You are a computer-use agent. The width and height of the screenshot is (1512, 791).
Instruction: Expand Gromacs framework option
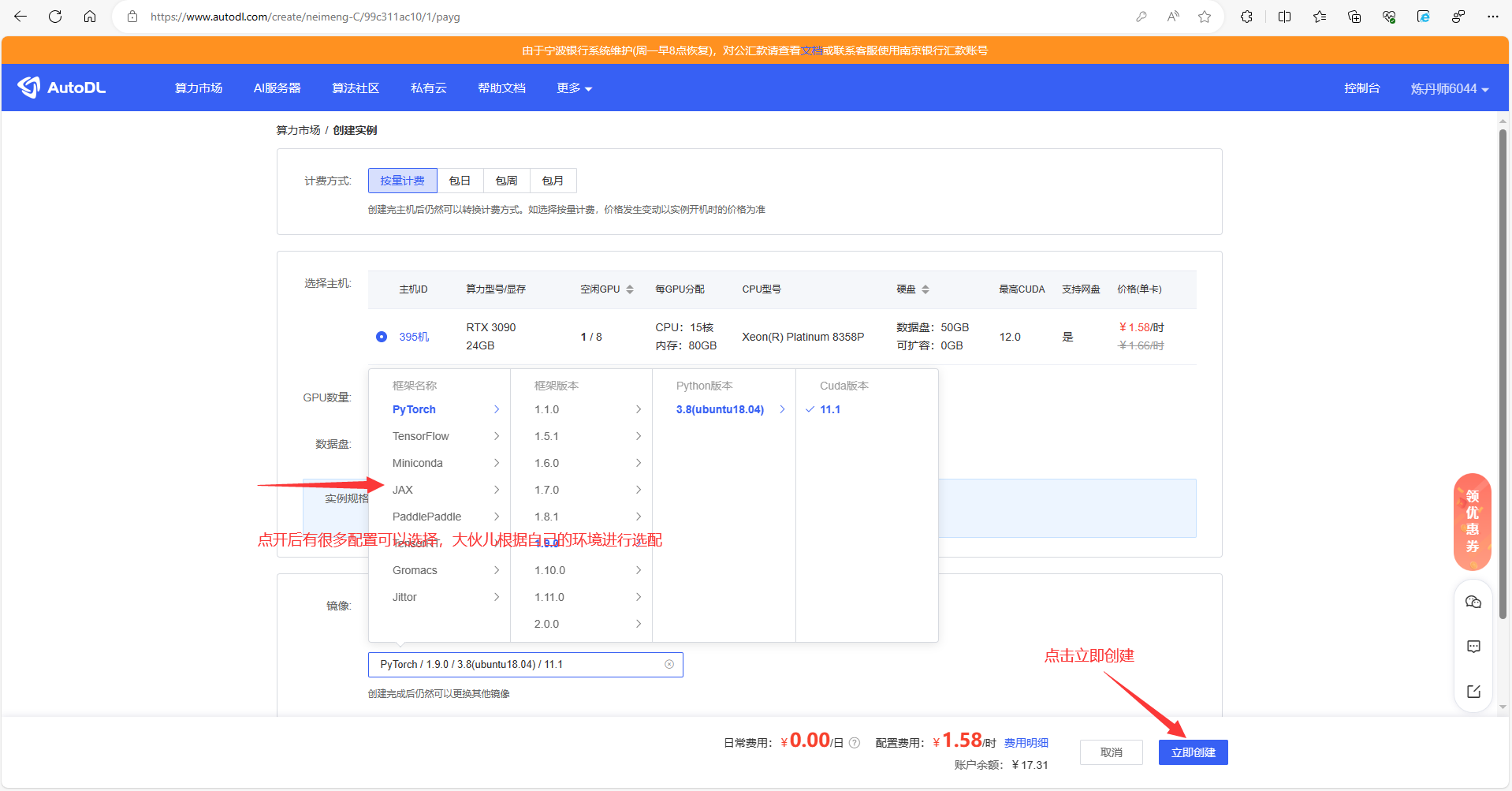439,570
